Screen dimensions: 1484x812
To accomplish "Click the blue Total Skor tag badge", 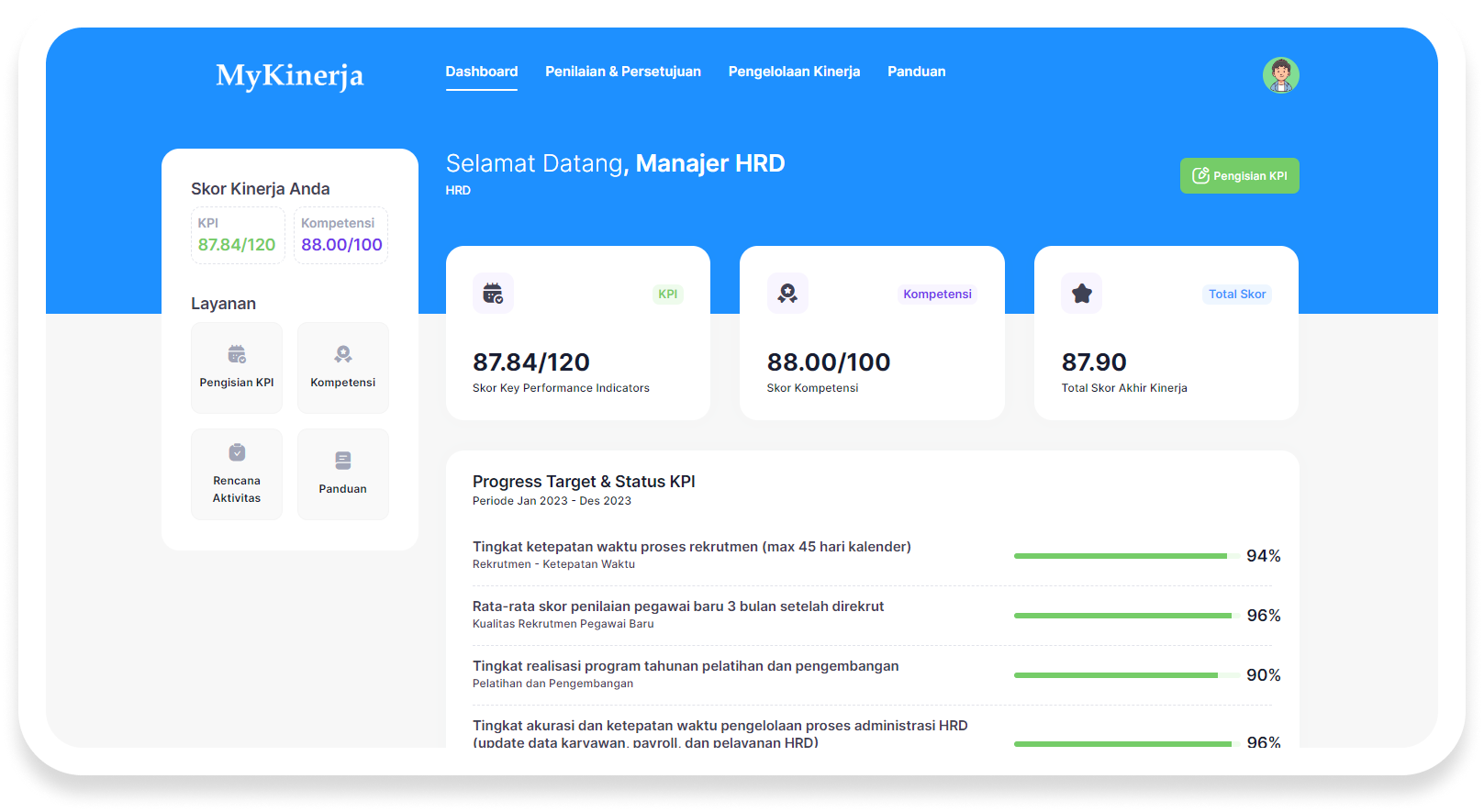I will click(x=1237, y=295).
